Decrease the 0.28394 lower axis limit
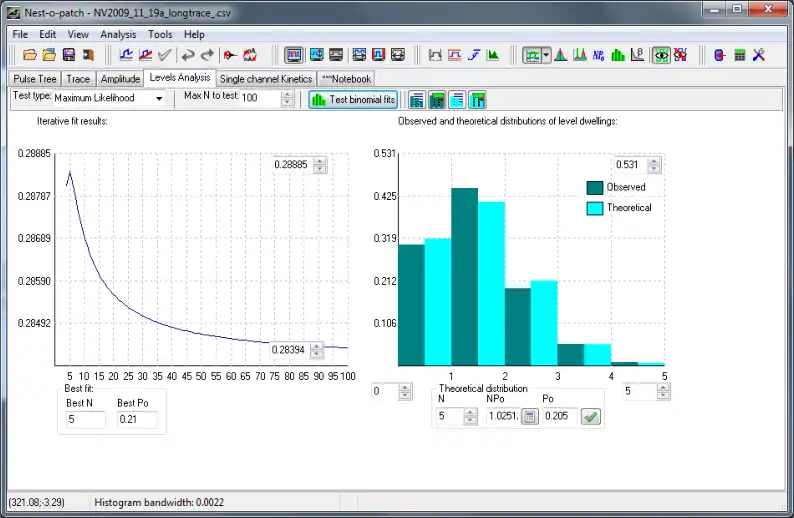This screenshot has width=794, height=518. click(x=317, y=354)
